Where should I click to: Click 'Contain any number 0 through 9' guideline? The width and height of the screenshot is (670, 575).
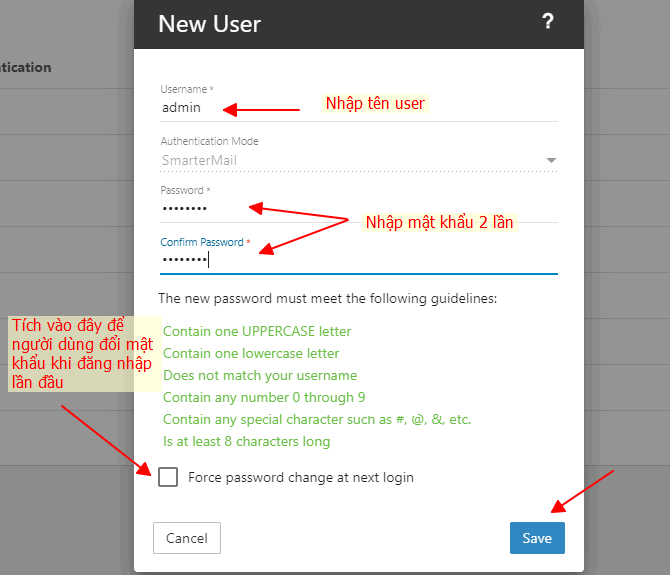coord(264,397)
